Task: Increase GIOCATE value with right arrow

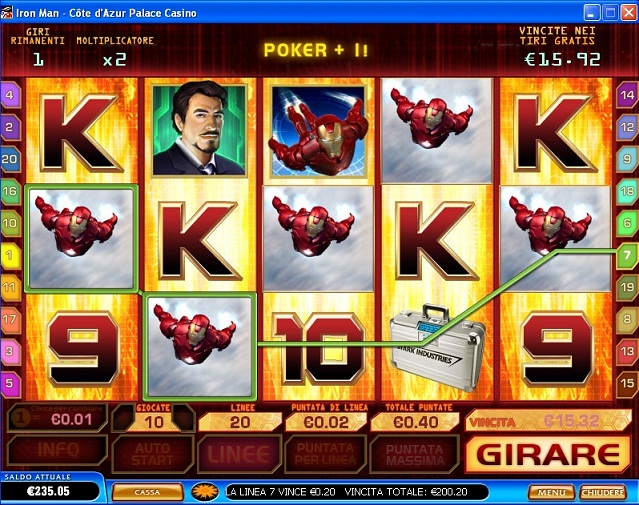Action: click(183, 418)
